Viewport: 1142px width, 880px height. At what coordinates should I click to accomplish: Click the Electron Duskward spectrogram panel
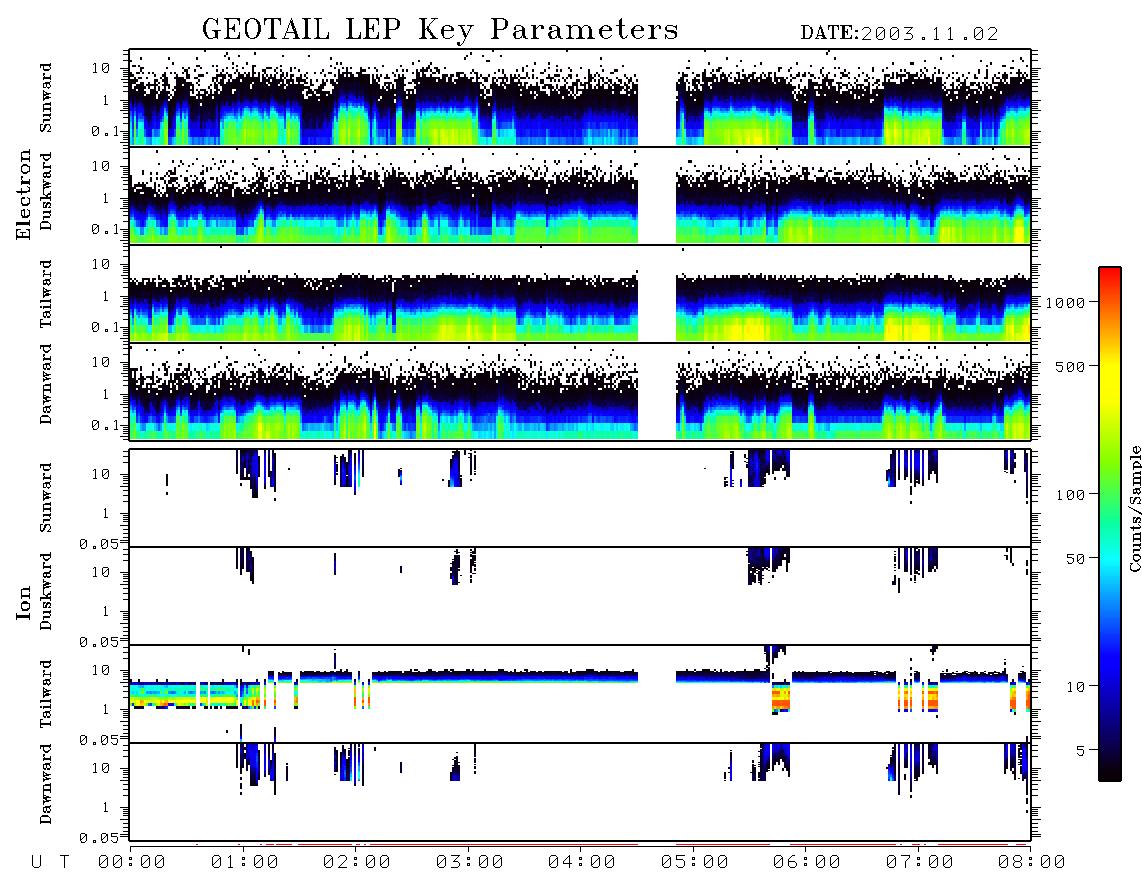pyautogui.click(x=580, y=195)
